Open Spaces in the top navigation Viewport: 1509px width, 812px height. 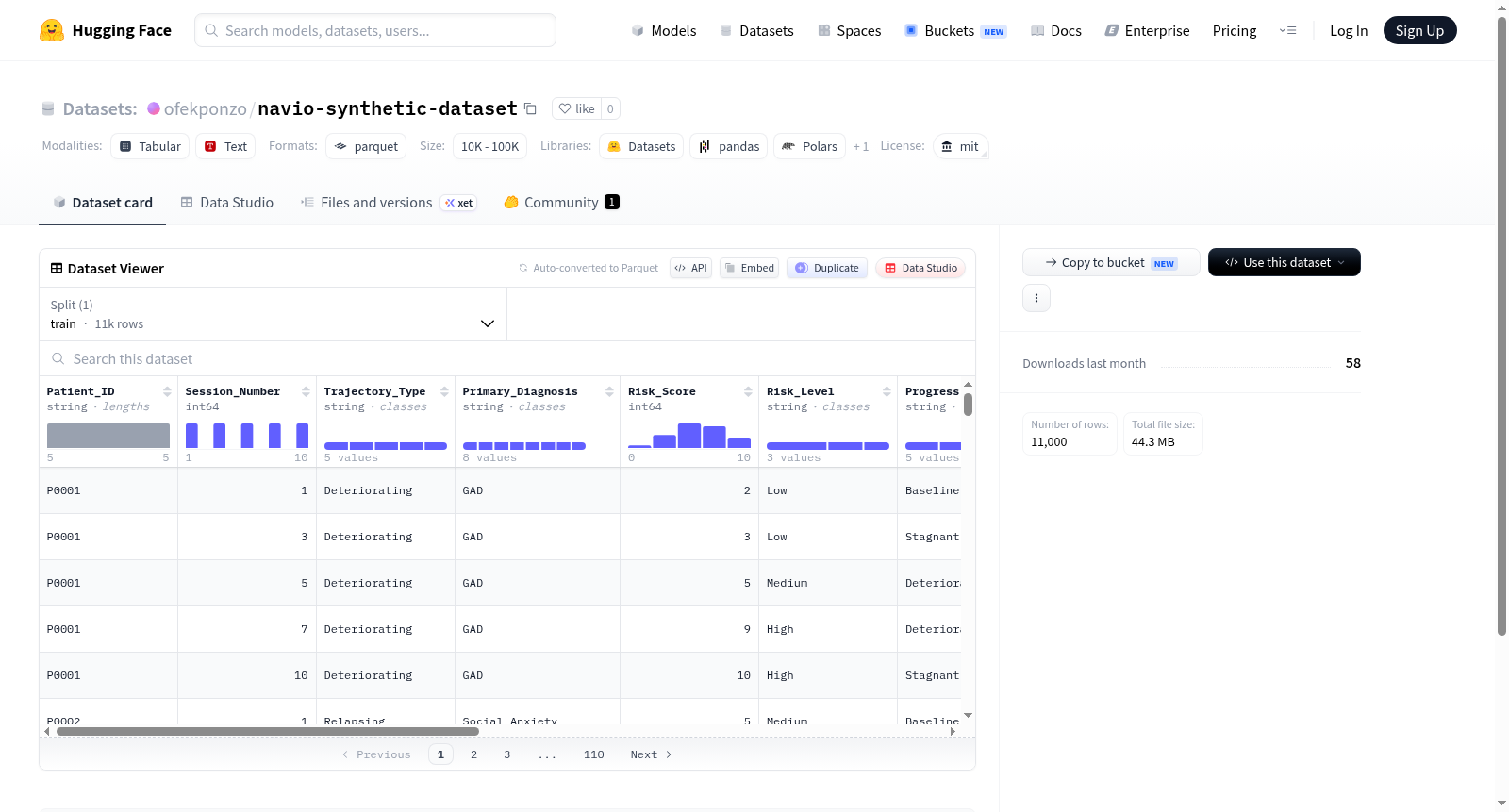pos(849,31)
